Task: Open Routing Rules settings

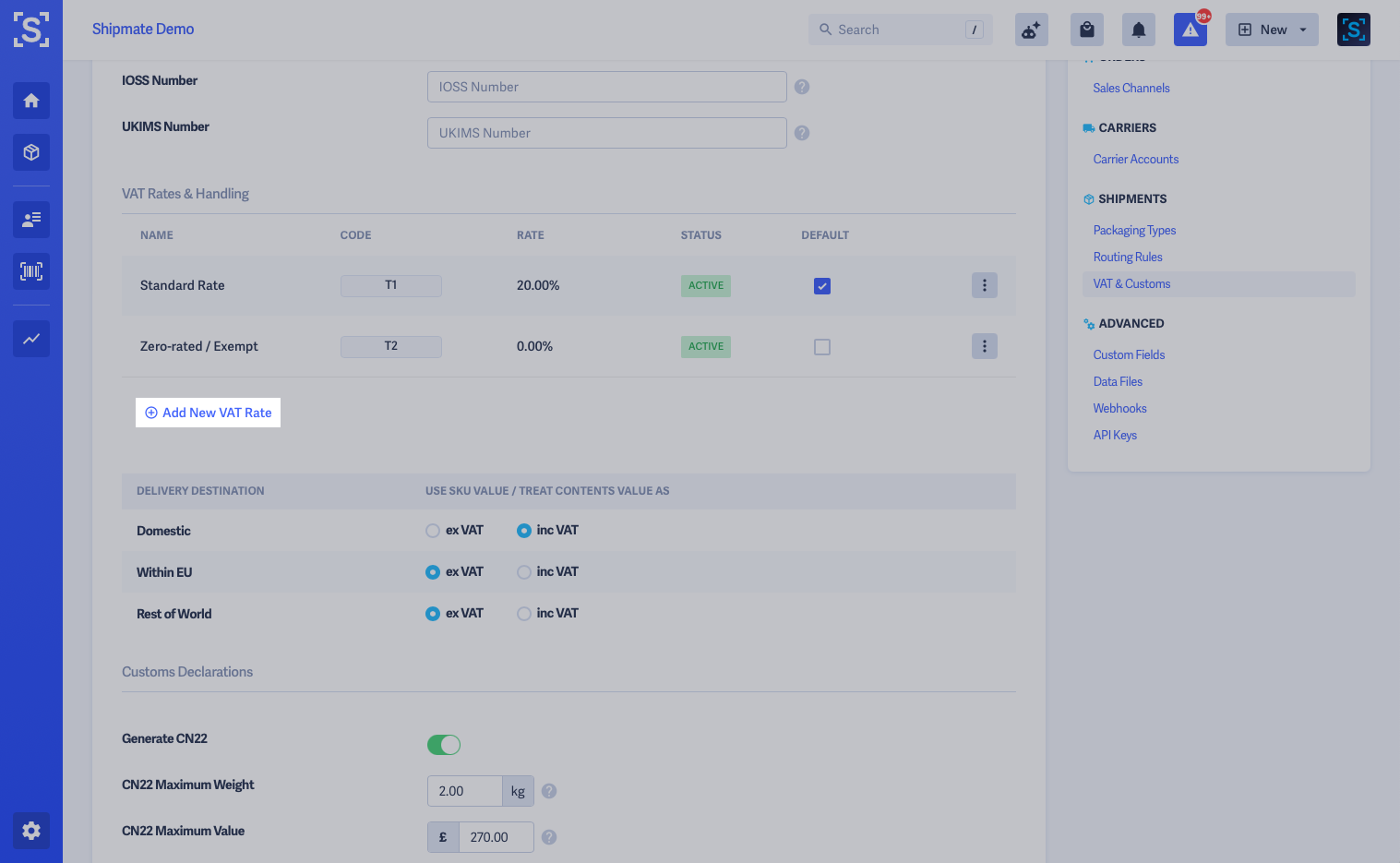Action: tap(1128, 257)
